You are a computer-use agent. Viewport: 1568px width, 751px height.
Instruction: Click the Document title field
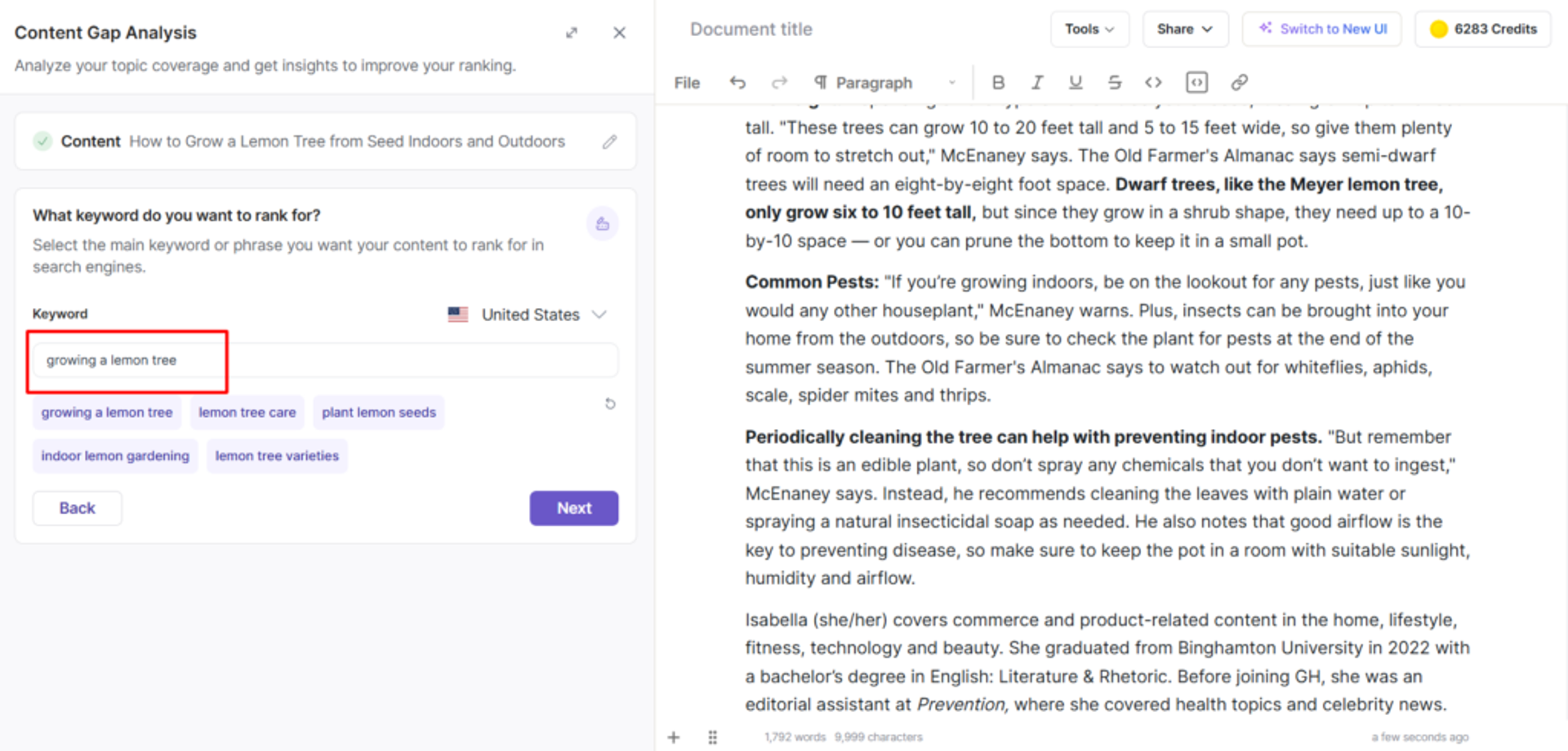tap(751, 29)
